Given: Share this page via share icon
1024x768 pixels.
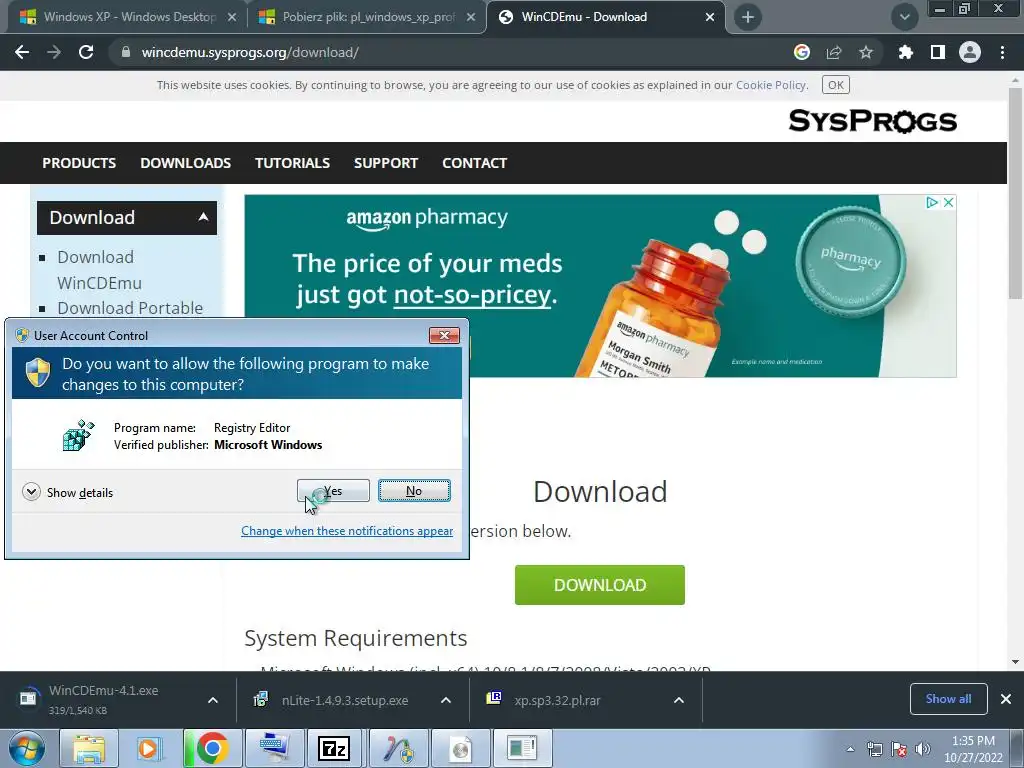Looking at the screenshot, I should (x=833, y=52).
